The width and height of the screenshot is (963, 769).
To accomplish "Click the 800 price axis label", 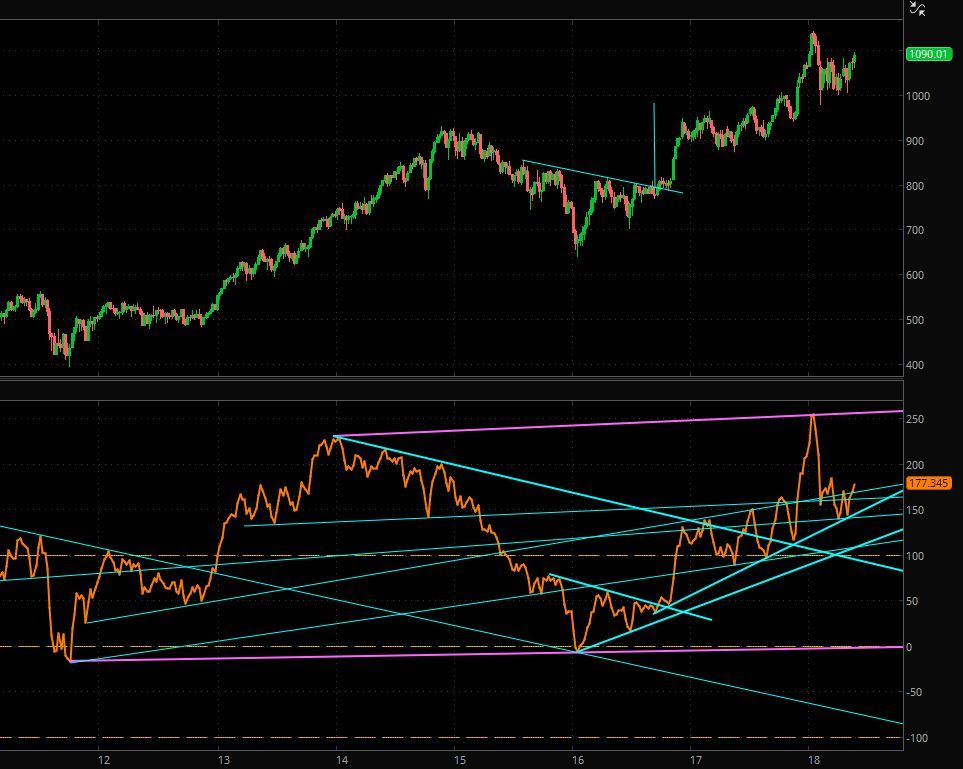I will [x=915, y=185].
